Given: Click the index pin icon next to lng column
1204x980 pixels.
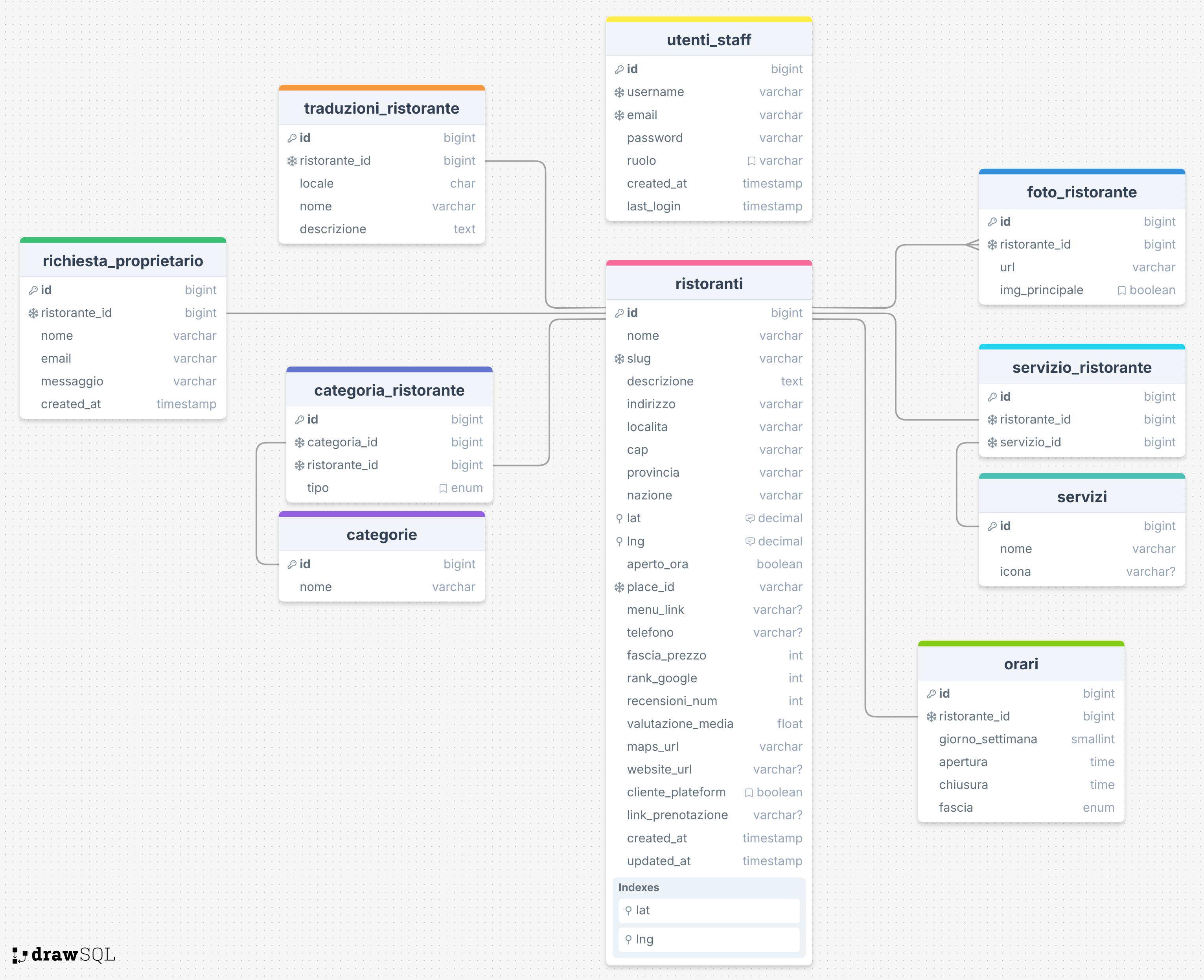Looking at the screenshot, I should [x=619, y=542].
